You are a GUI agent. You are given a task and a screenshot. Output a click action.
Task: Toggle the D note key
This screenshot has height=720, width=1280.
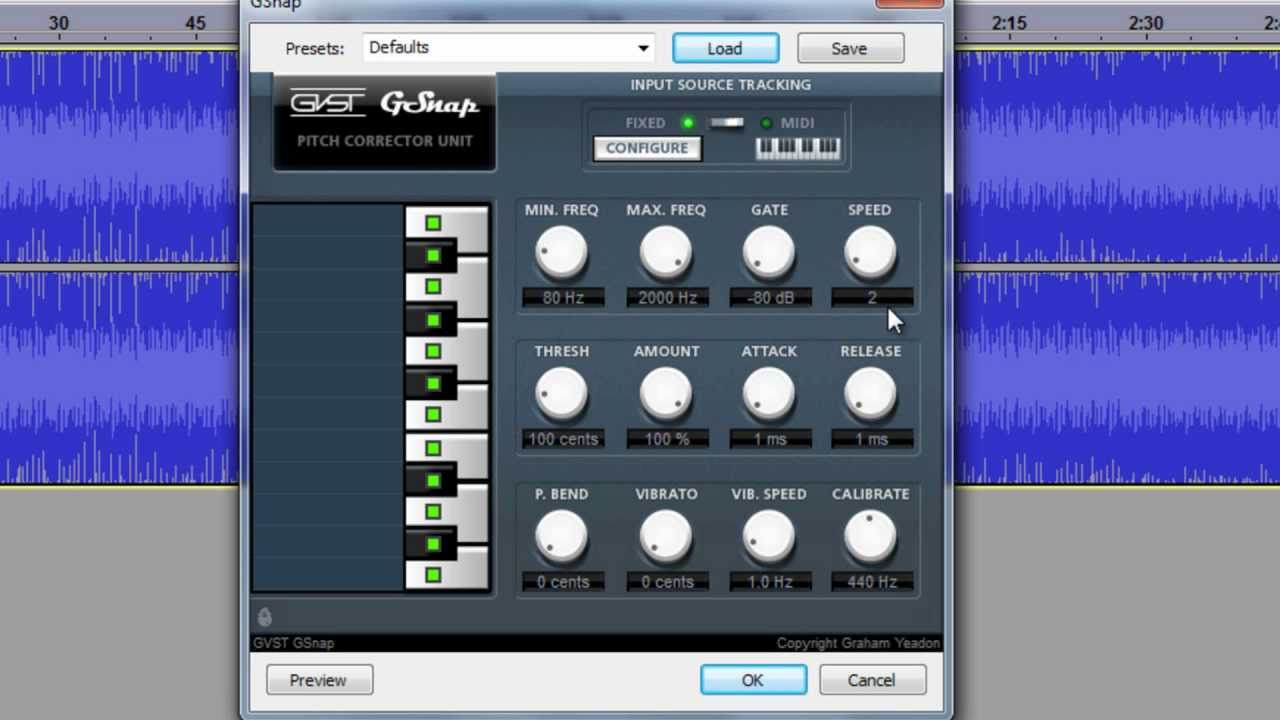(x=433, y=511)
